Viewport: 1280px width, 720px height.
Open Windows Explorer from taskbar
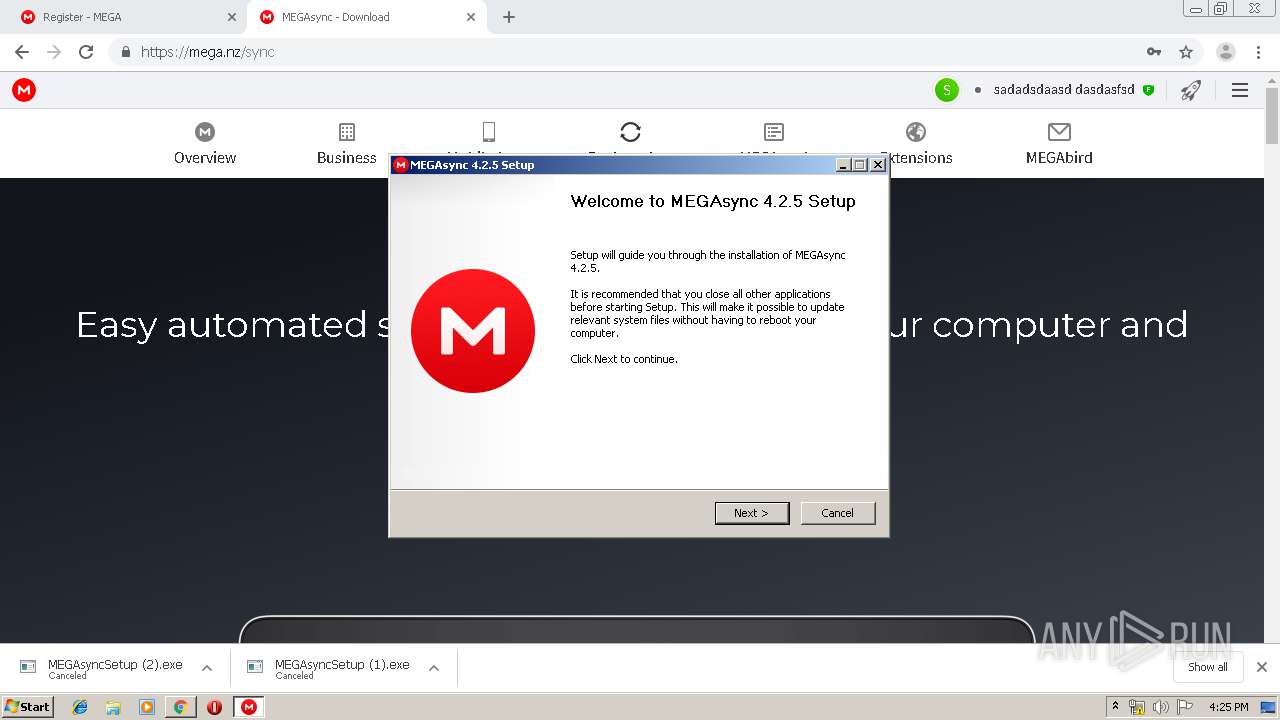[x=113, y=707]
